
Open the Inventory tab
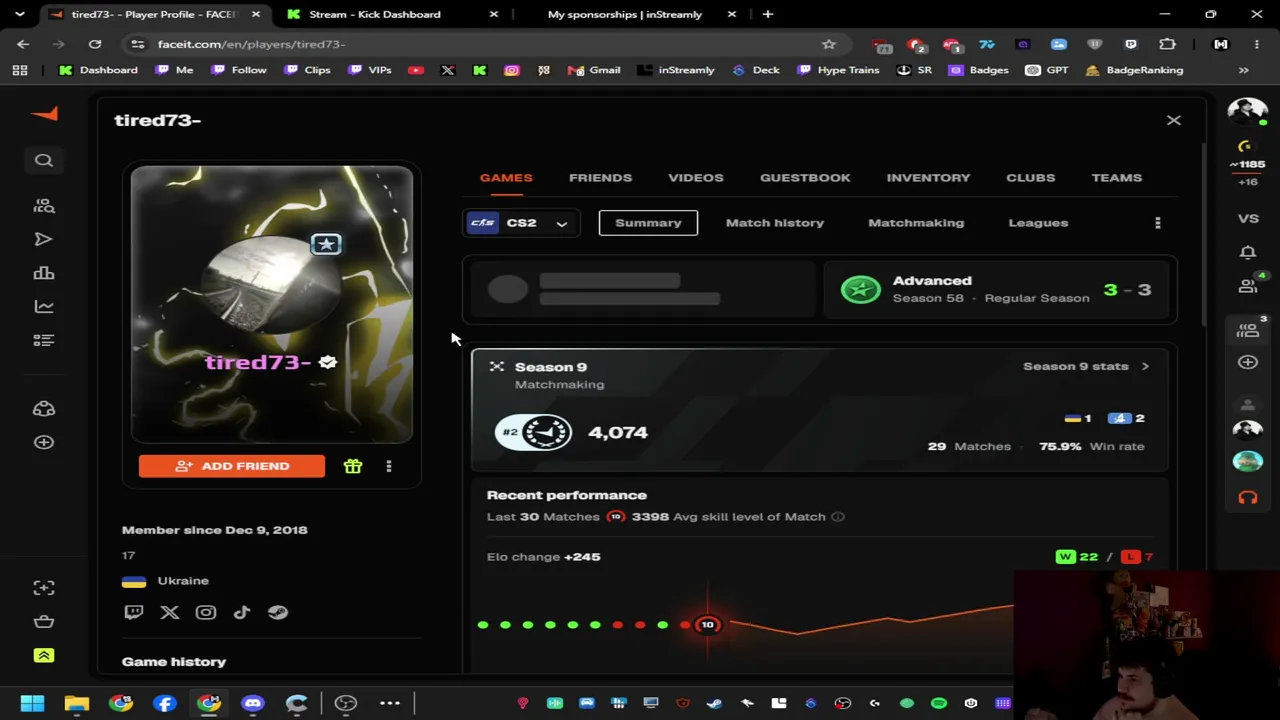tap(928, 177)
